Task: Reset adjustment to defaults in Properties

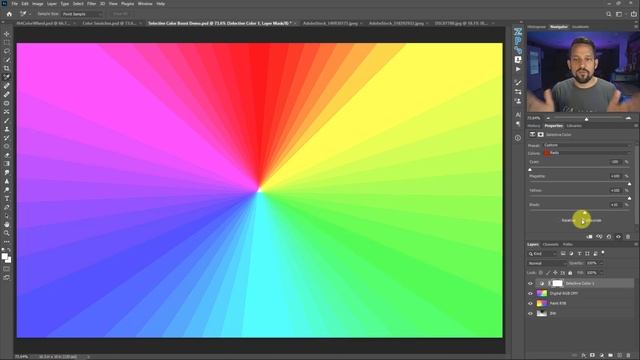Action: pyautogui.click(x=609, y=237)
